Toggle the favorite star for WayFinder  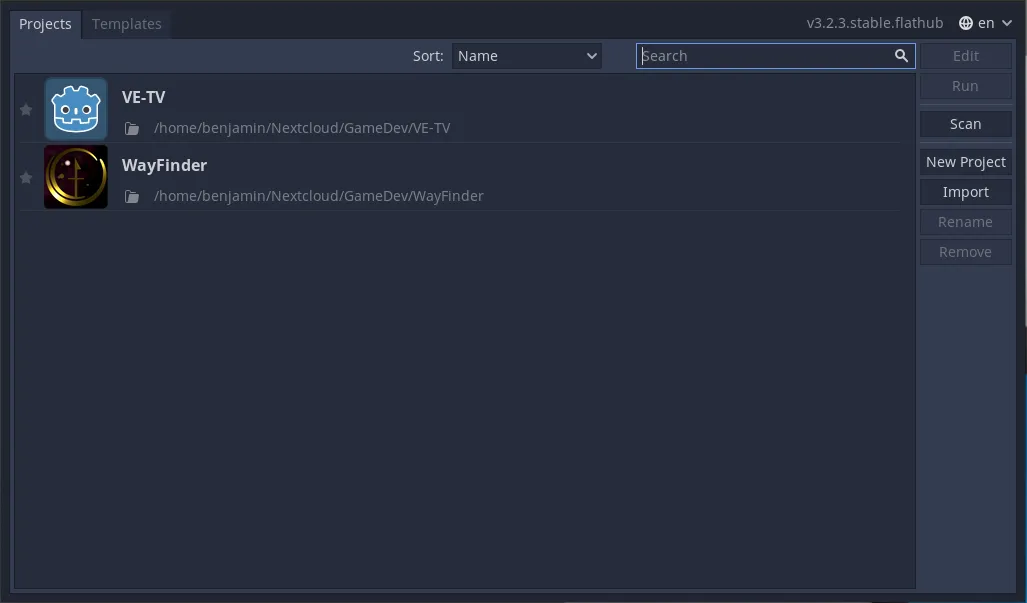click(x=26, y=177)
